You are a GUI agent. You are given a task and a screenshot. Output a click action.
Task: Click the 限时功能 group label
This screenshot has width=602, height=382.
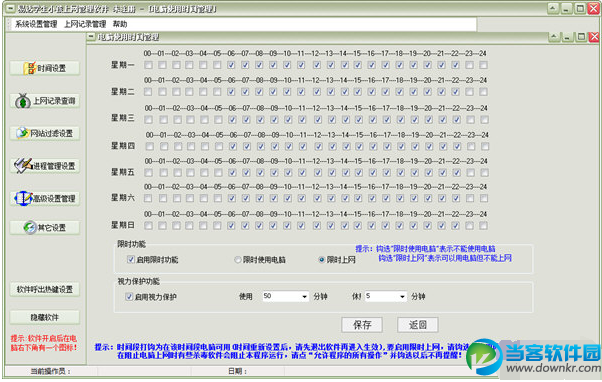pos(132,244)
